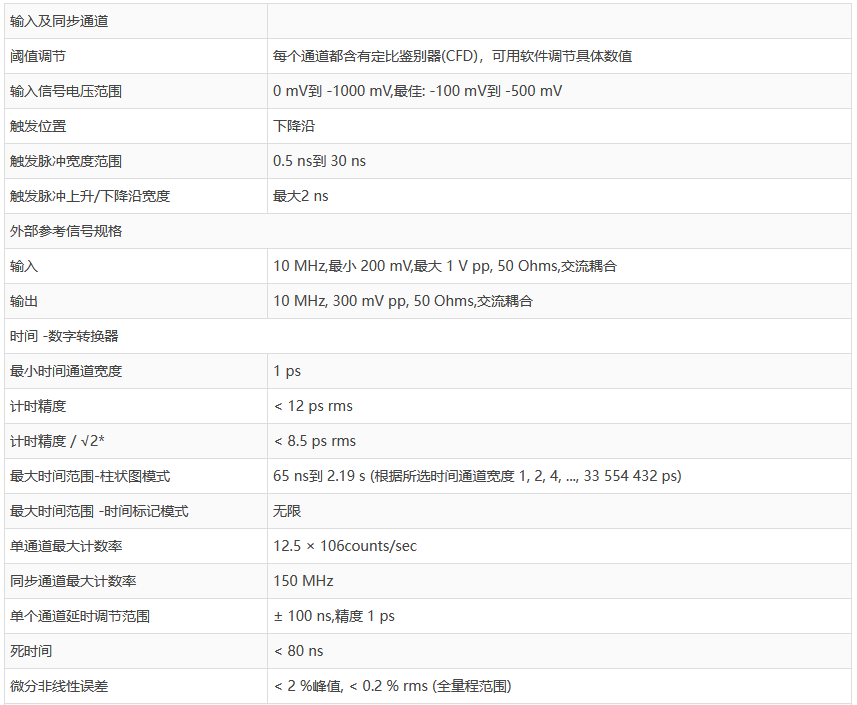Click the < 12 ps rms value

tap(313, 406)
